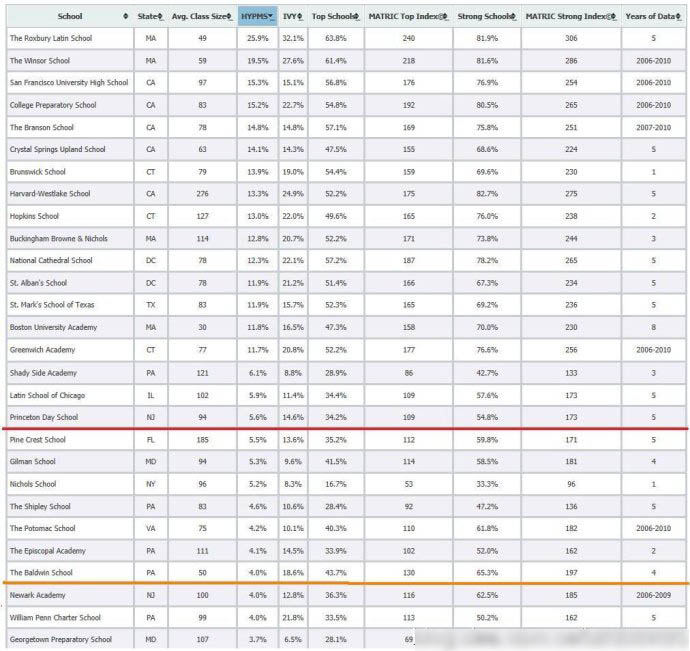This screenshot has height=651, width=690.
Task: Sort by MATRIC Strong Index arrow icon
Action: [x=612, y=17]
